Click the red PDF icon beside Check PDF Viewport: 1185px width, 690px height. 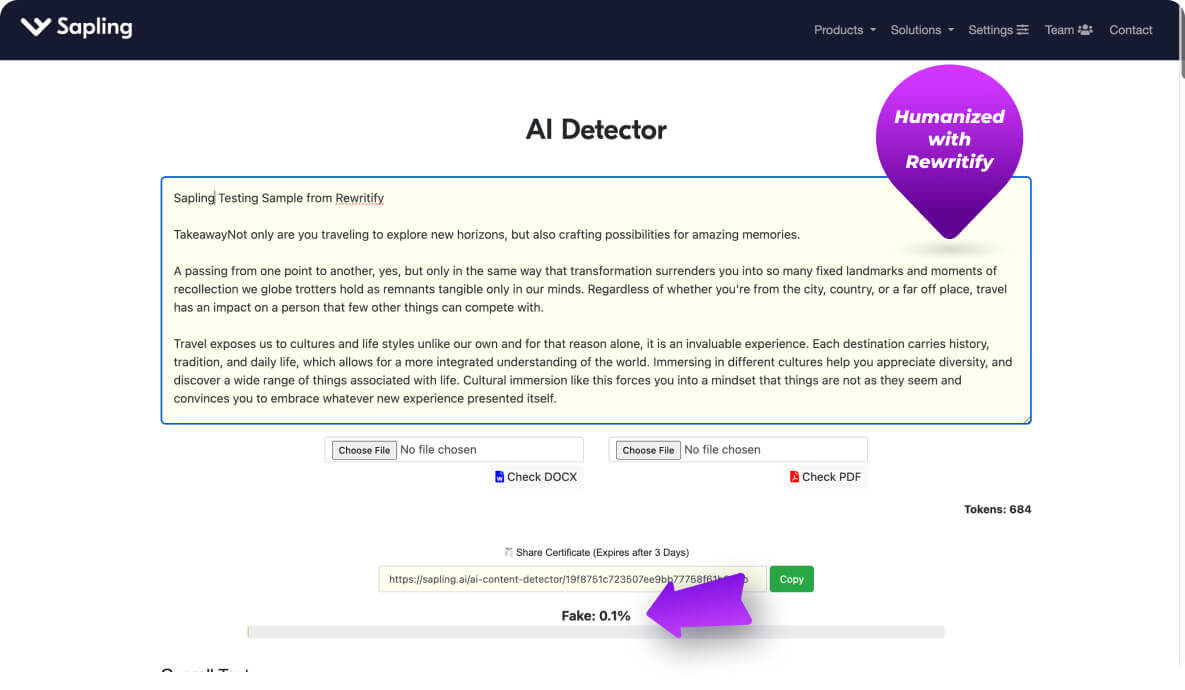pos(794,477)
